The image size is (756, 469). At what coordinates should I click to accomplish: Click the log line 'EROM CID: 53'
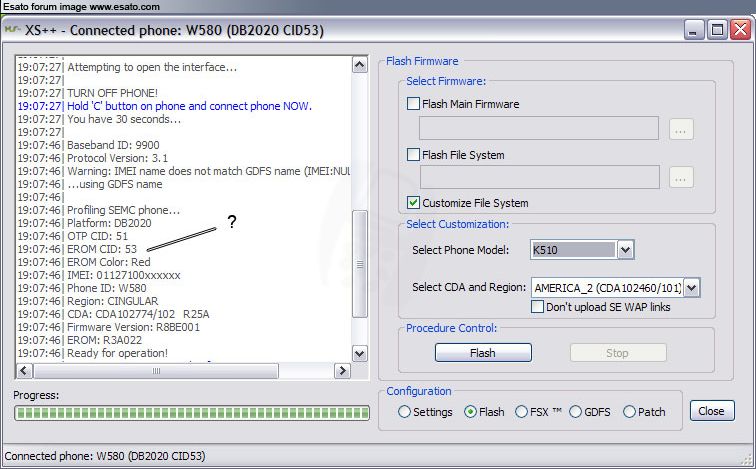pyautogui.click(x=102, y=249)
